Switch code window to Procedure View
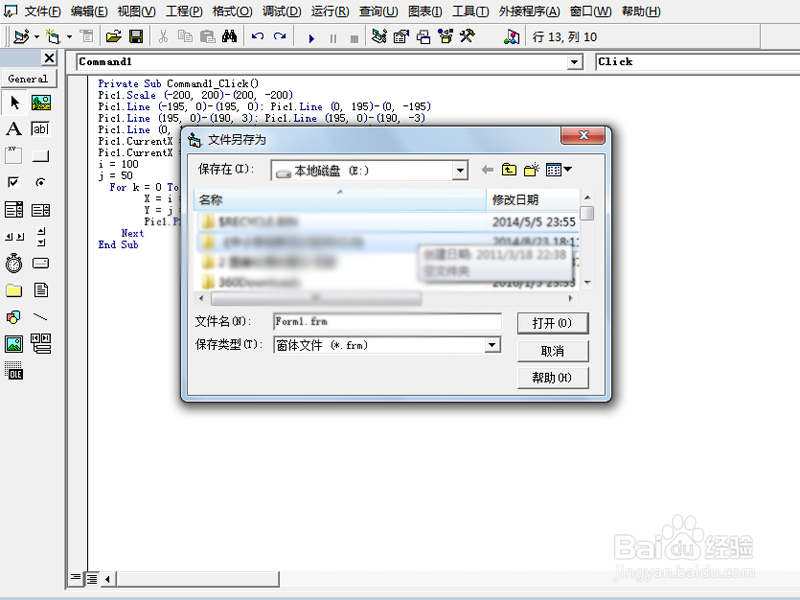The image size is (800, 600). [x=76, y=579]
